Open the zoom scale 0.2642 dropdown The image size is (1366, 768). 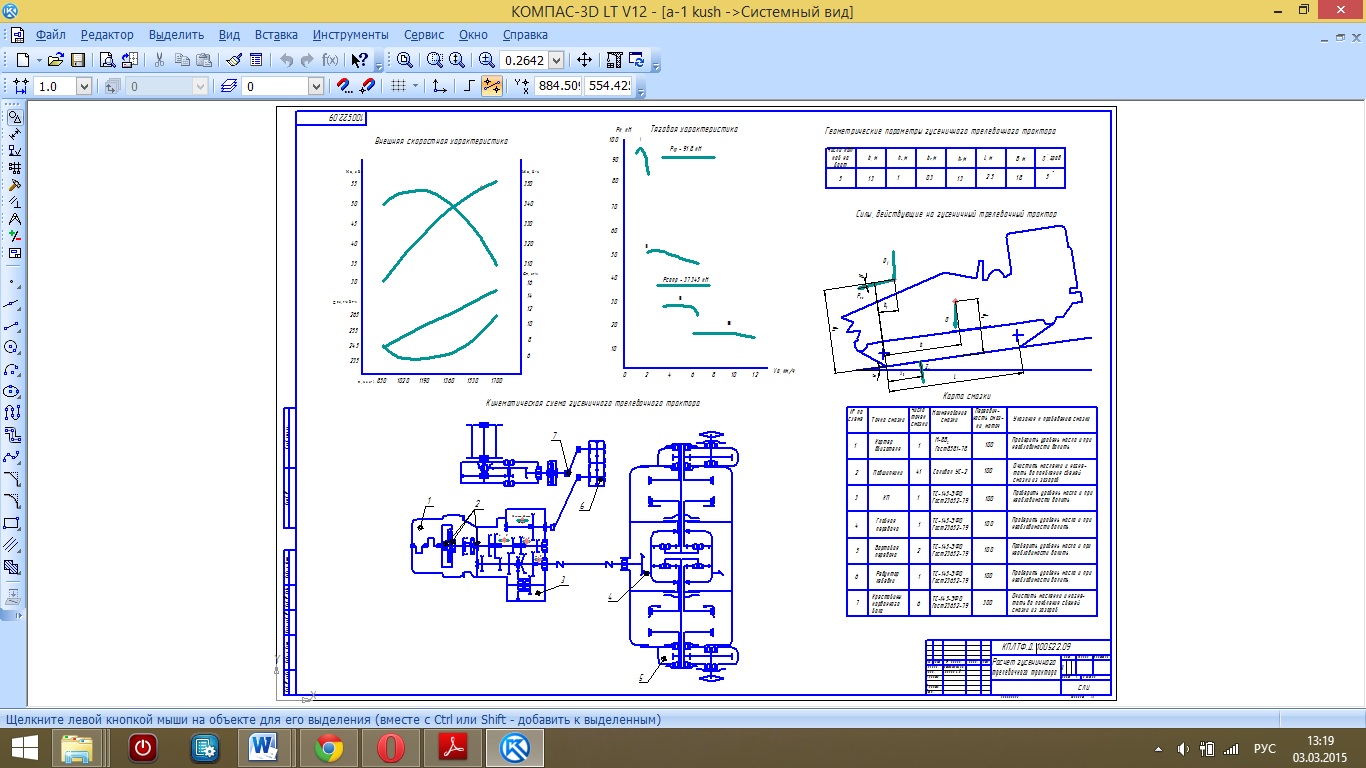pyautogui.click(x=556, y=60)
